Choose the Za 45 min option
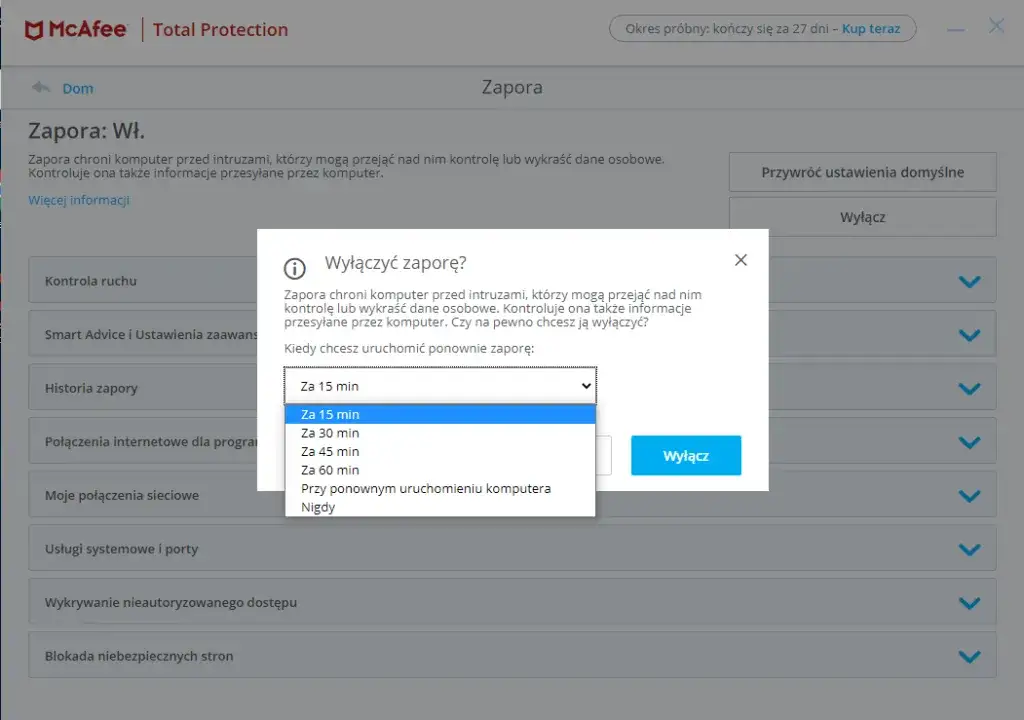Image resolution: width=1024 pixels, height=720 pixels. [330, 452]
